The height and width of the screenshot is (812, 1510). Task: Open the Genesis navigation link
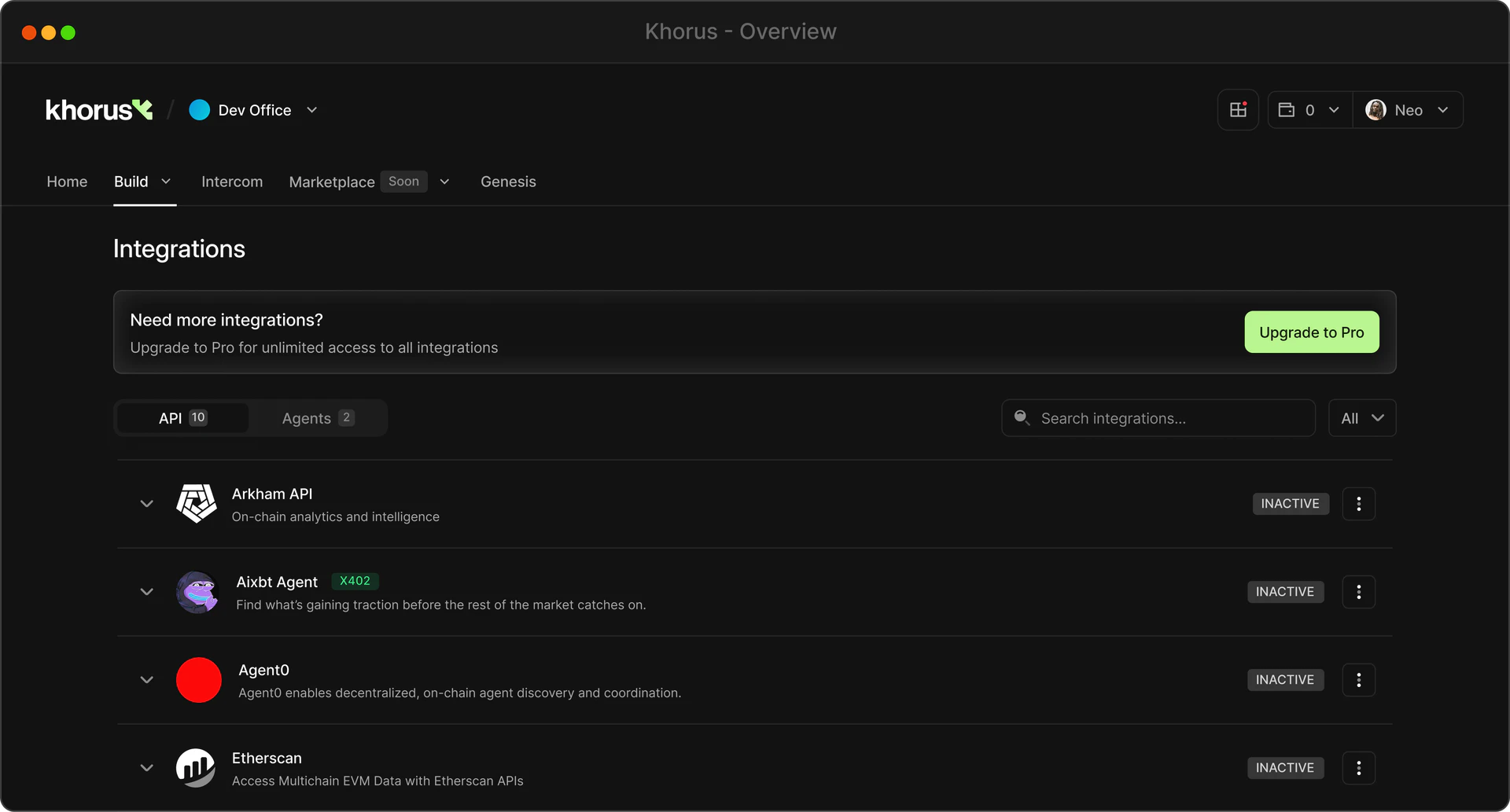508,182
